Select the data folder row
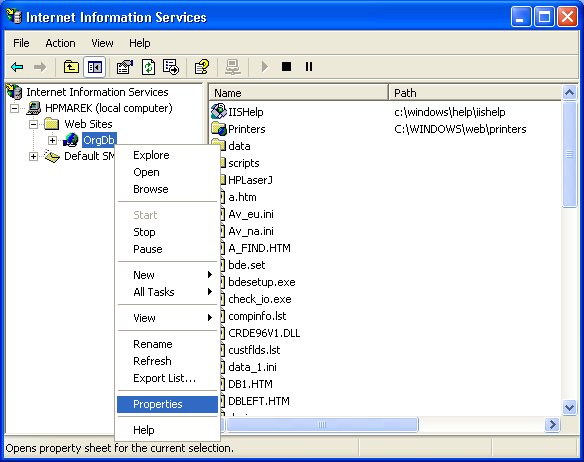 click(239, 146)
